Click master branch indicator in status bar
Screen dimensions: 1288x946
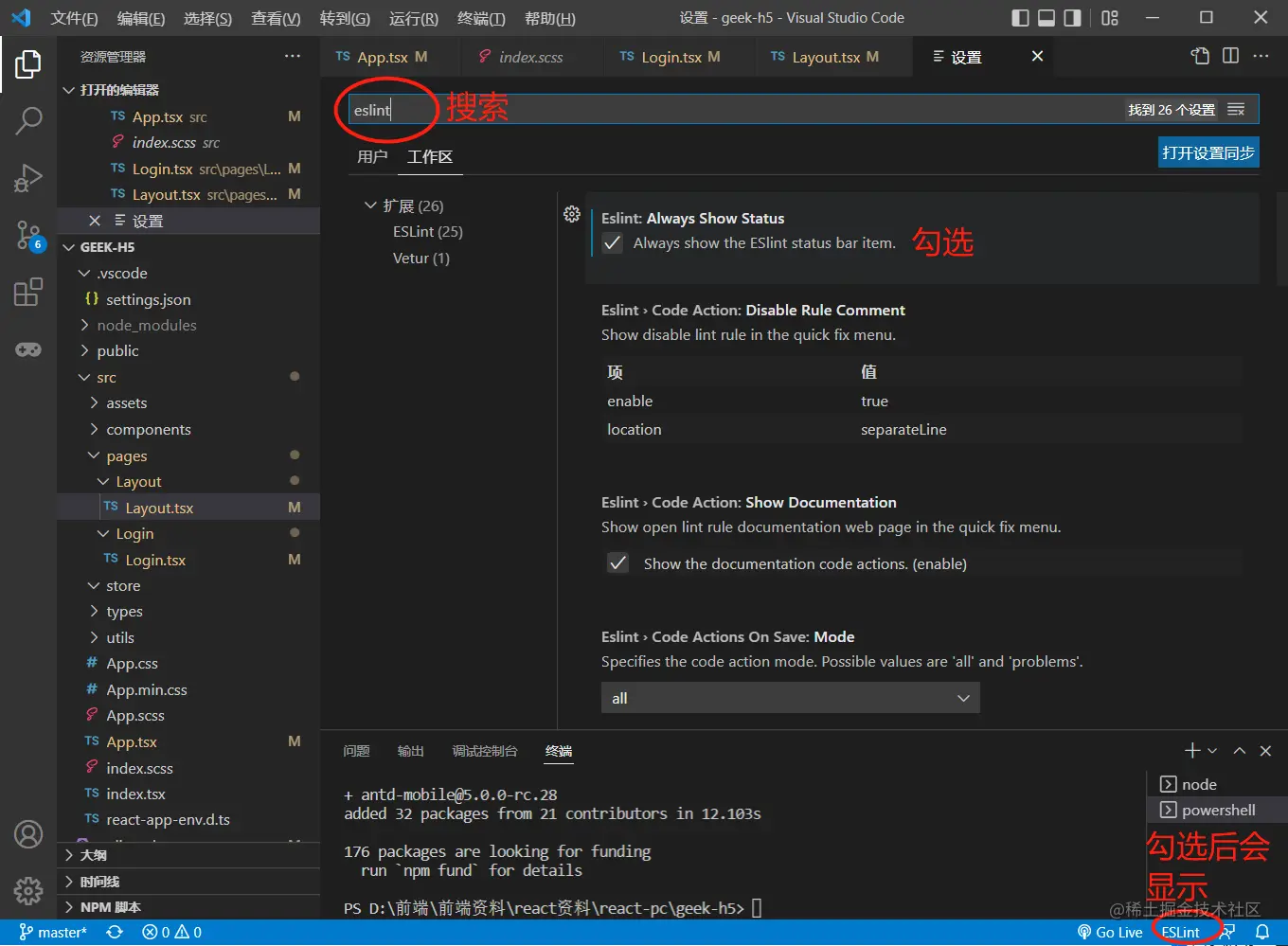coord(53,933)
